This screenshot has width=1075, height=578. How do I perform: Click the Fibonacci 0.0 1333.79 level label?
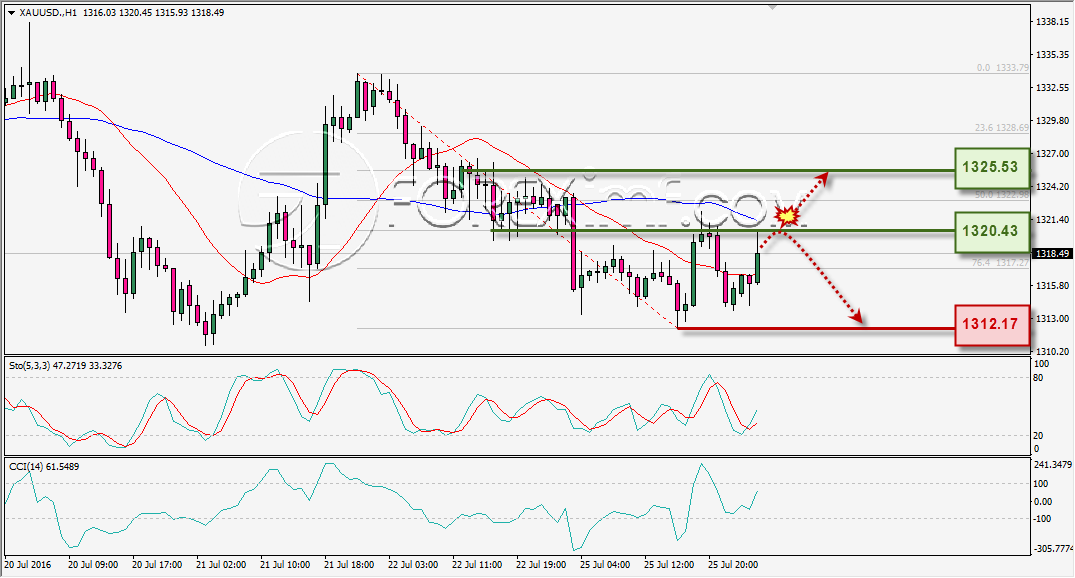coord(1002,68)
